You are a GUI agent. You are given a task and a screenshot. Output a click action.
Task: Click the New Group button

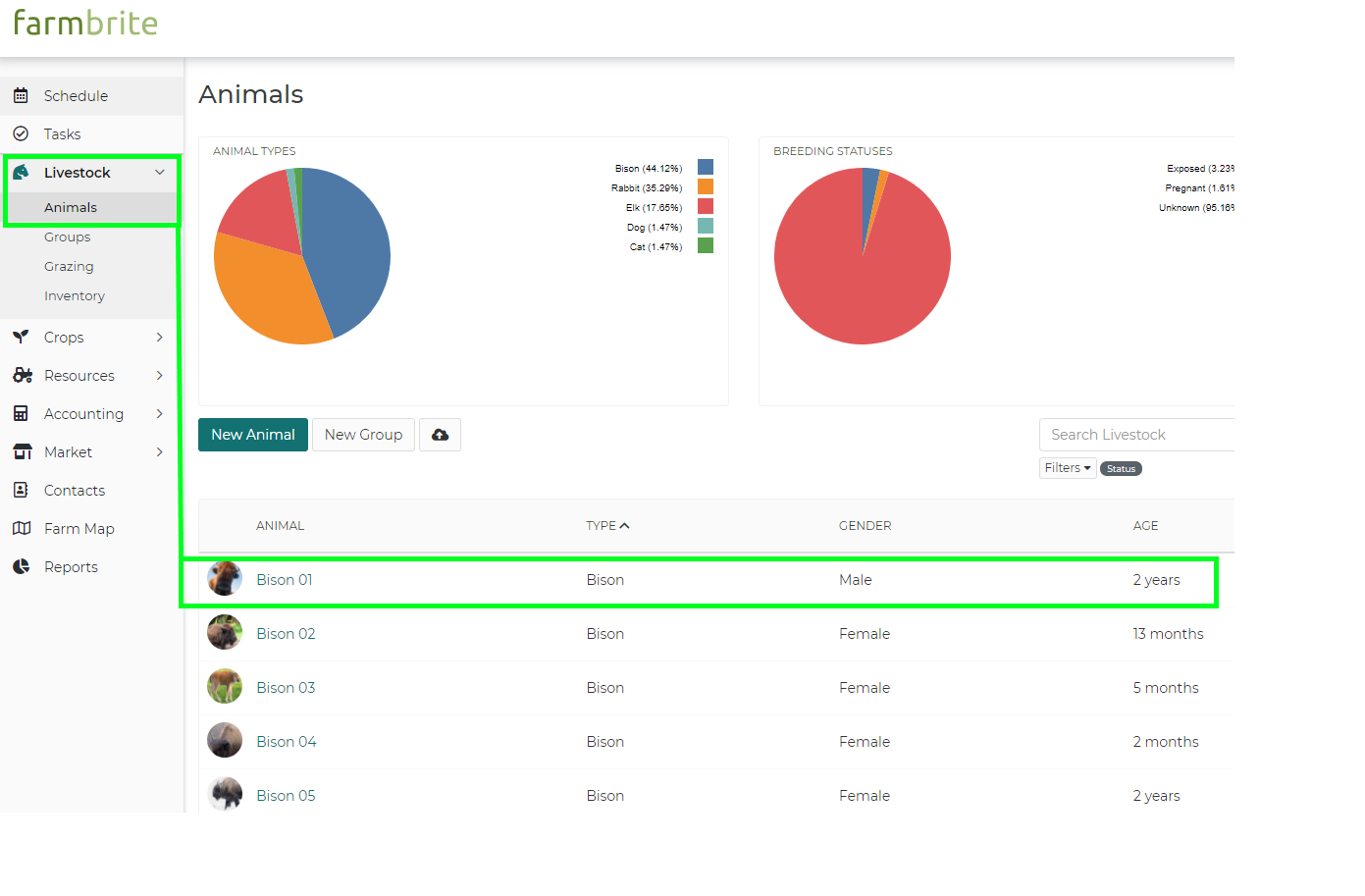pyautogui.click(x=363, y=435)
